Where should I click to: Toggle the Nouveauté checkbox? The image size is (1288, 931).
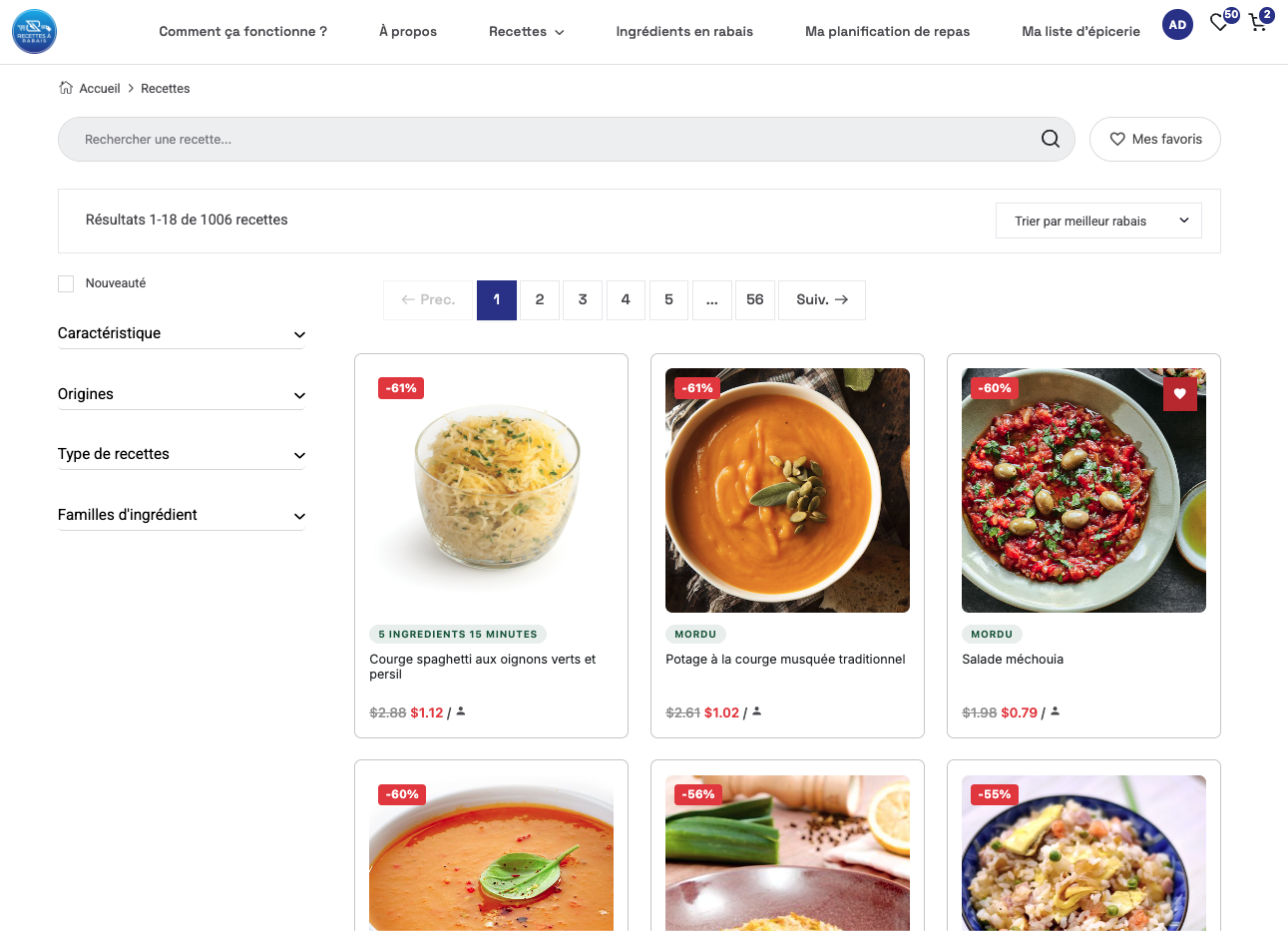click(x=66, y=283)
